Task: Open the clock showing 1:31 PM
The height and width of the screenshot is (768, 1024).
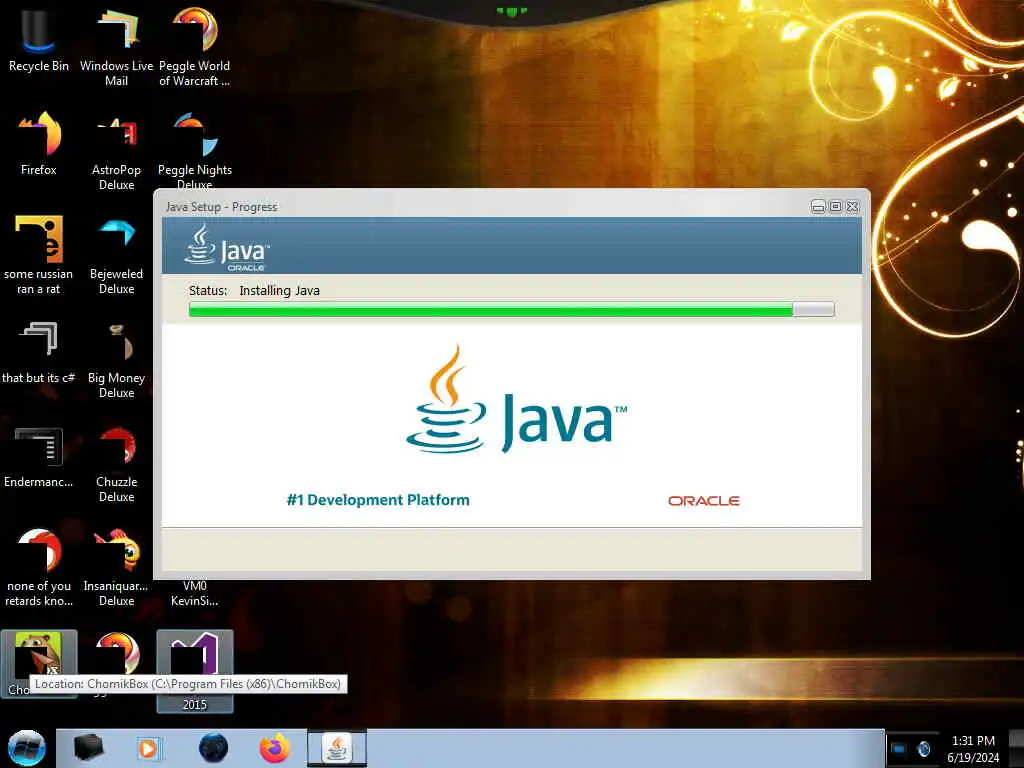Action: (x=973, y=749)
